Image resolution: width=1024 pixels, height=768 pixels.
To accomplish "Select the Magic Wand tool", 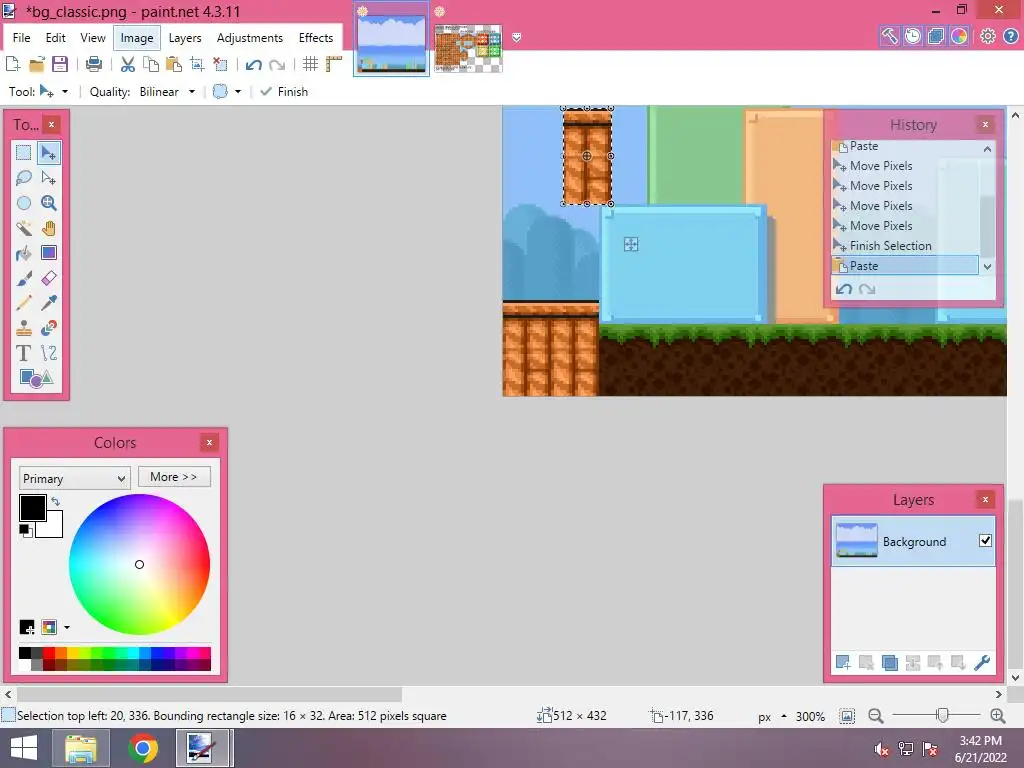I will [x=24, y=228].
